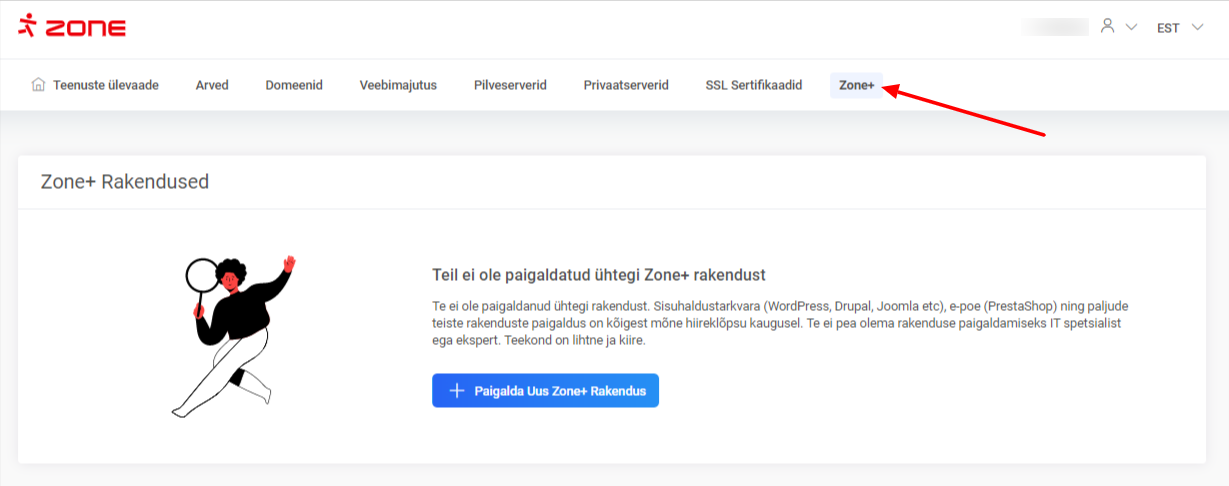The height and width of the screenshot is (486, 1229).
Task: Select the highlighted Zone+ tab
Action: [x=856, y=86]
